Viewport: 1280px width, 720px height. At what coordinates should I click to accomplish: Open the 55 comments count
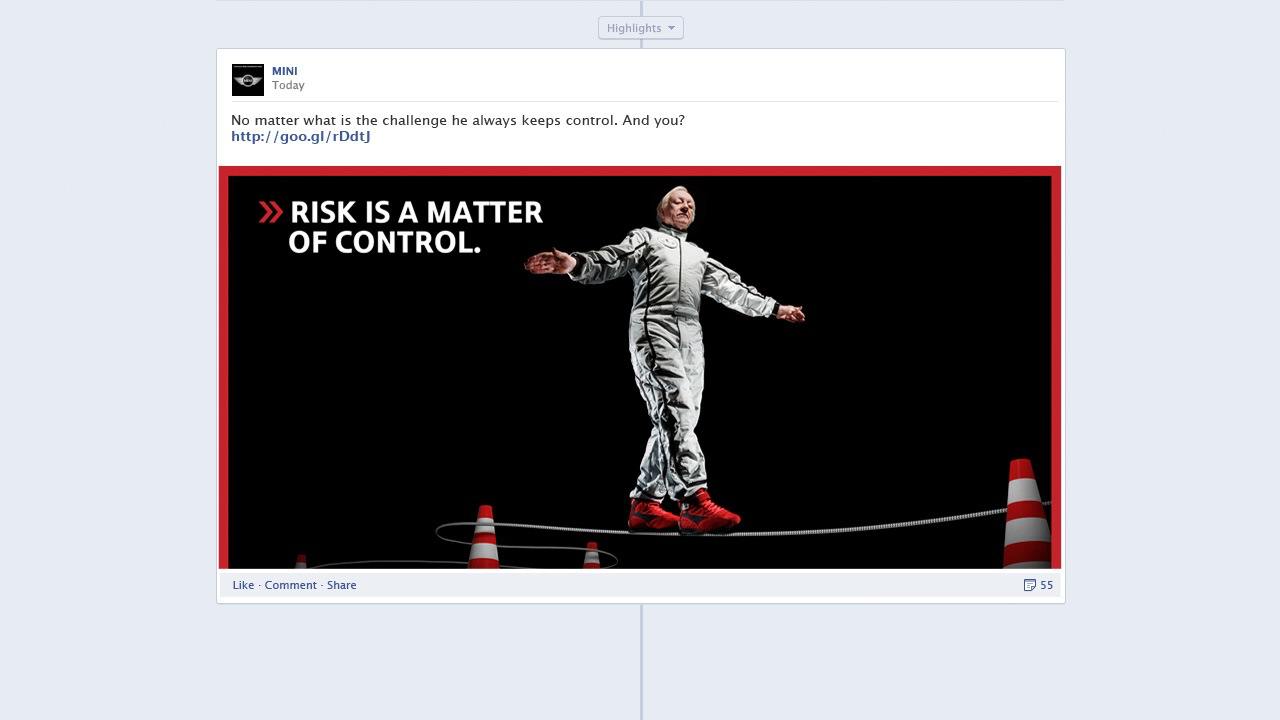click(1046, 585)
